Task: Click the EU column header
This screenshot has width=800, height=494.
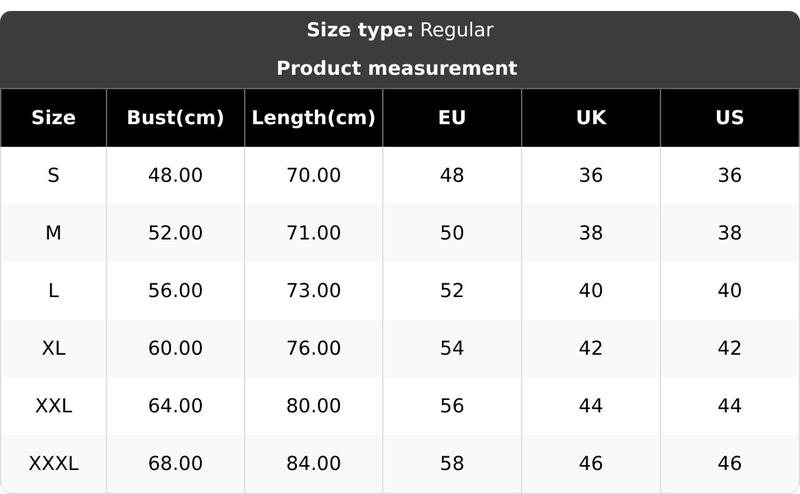Action: (452, 117)
